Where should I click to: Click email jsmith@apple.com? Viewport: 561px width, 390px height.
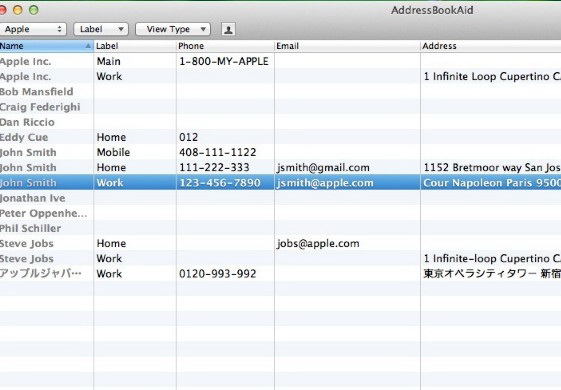(325, 183)
